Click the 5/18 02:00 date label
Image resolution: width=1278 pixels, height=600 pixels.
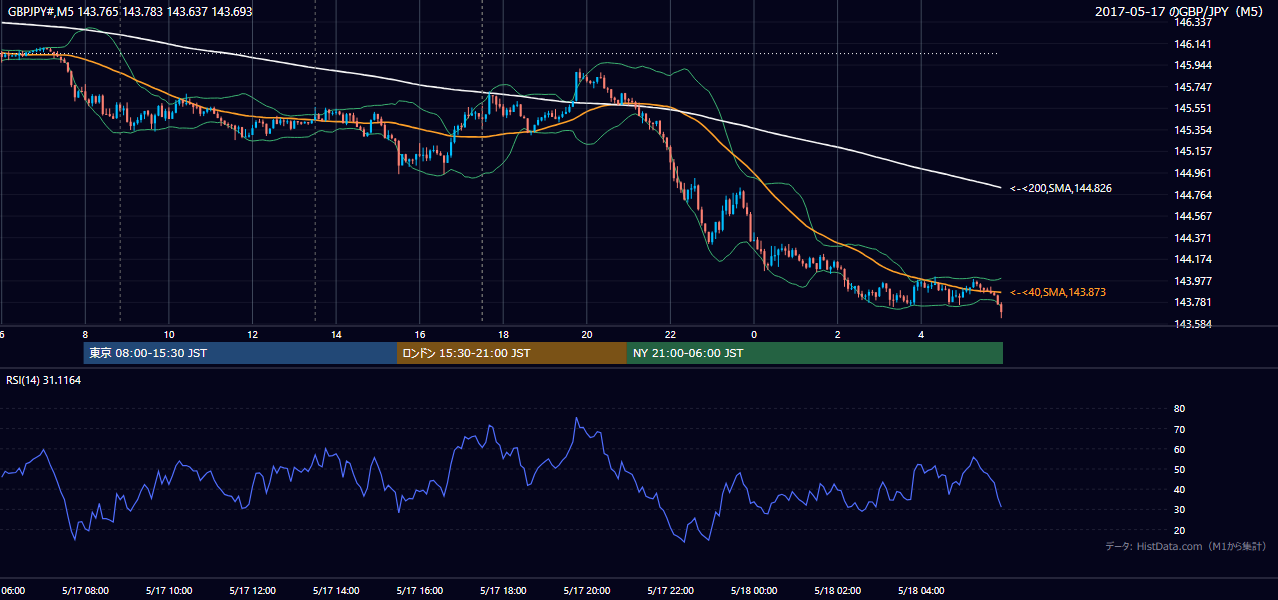pyautogui.click(x=837, y=590)
